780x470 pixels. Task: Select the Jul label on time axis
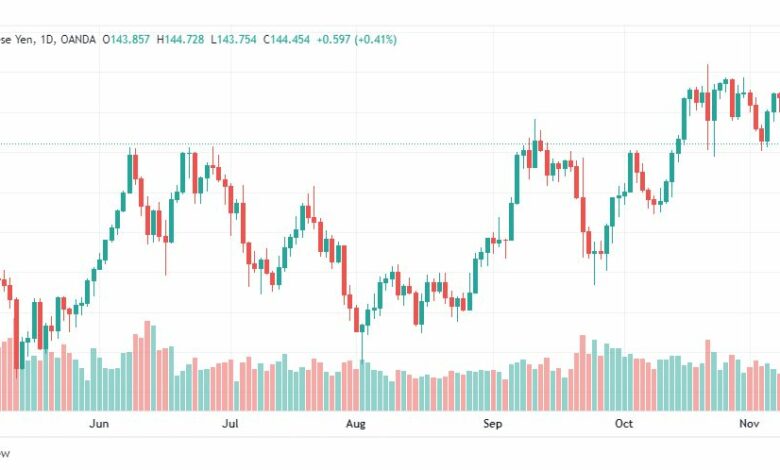click(x=230, y=424)
